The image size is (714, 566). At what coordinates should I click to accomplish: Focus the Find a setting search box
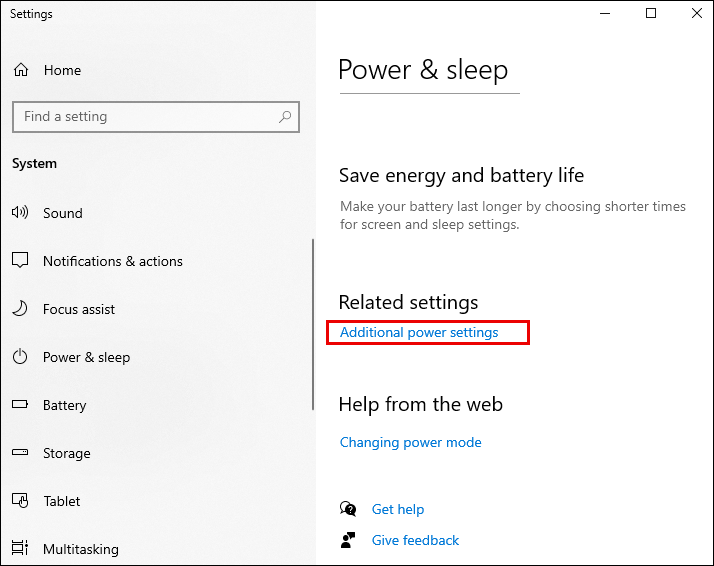pyautogui.click(x=145, y=117)
